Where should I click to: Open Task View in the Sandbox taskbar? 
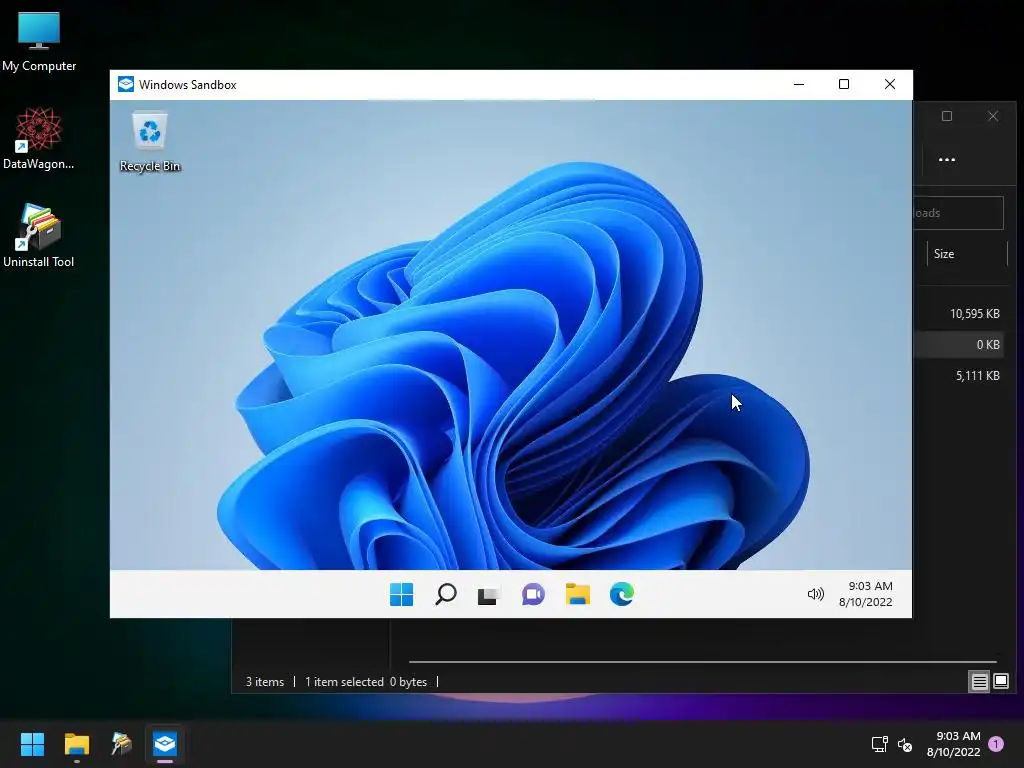488,595
